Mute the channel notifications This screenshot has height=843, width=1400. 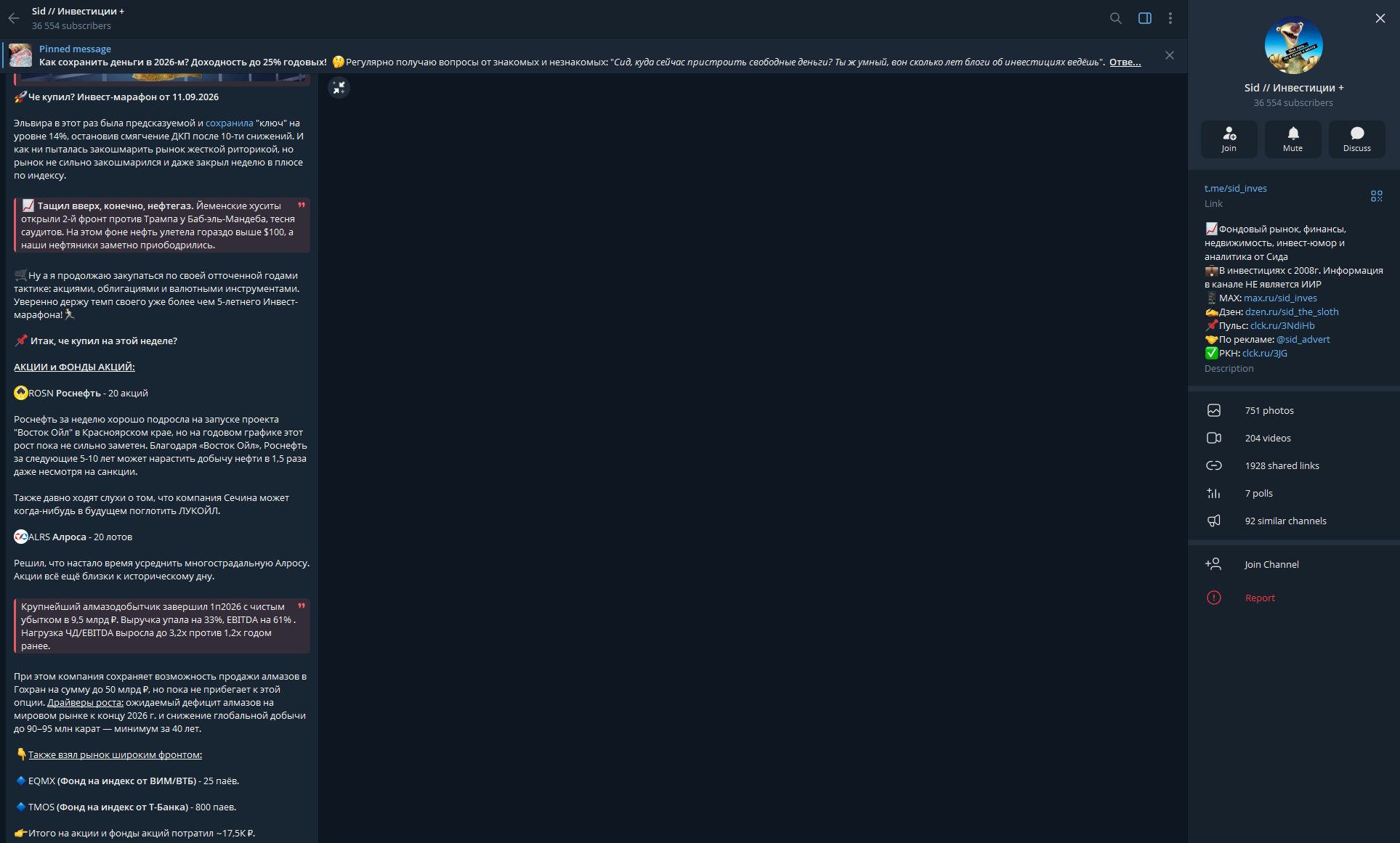pyautogui.click(x=1292, y=139)
